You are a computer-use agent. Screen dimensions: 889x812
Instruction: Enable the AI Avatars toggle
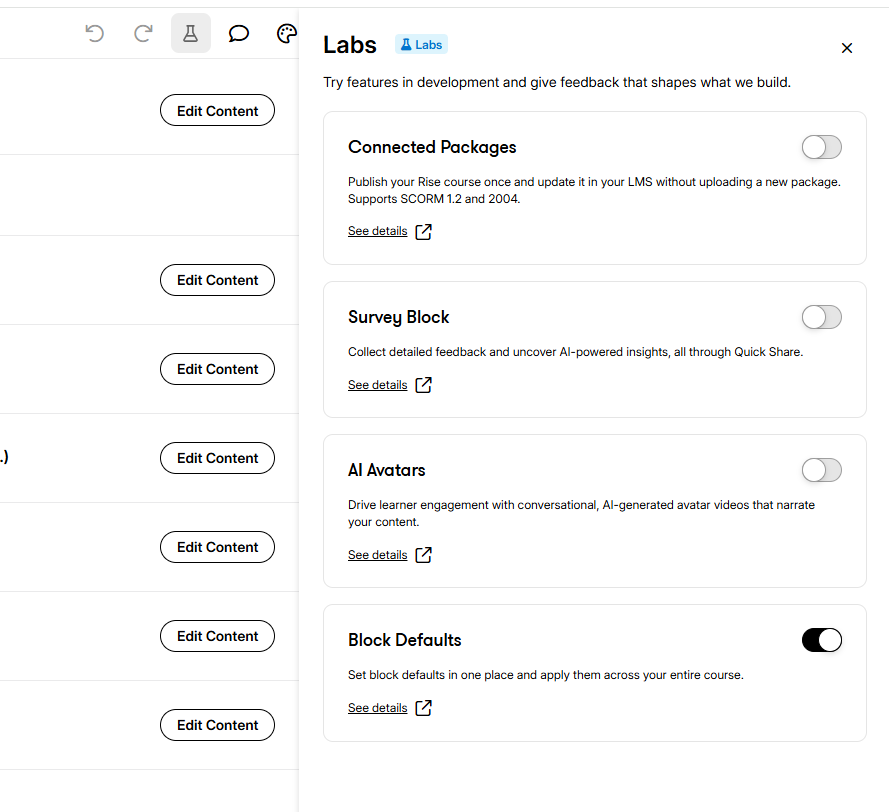[822, 470]
